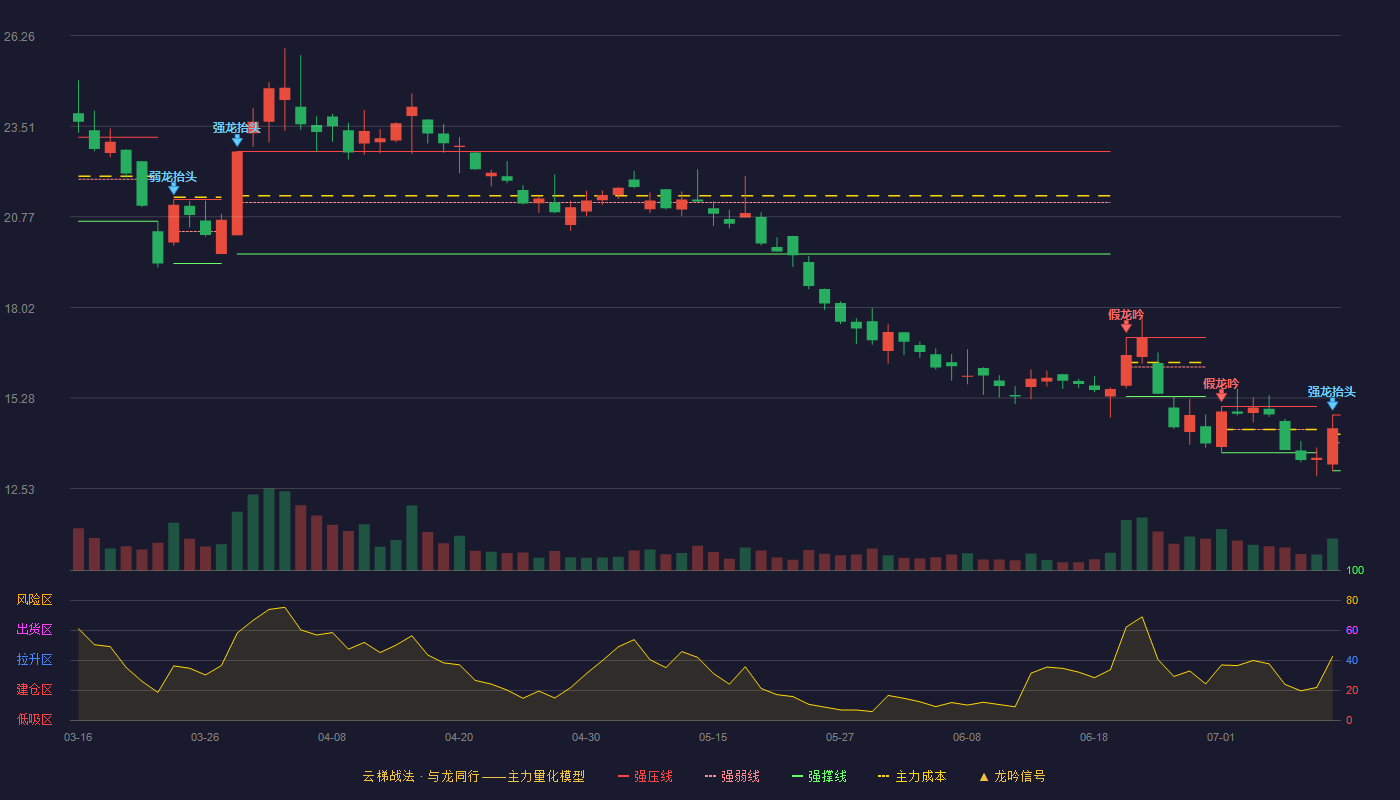
Task: Click the 04-08 date label
Action: 332,737
